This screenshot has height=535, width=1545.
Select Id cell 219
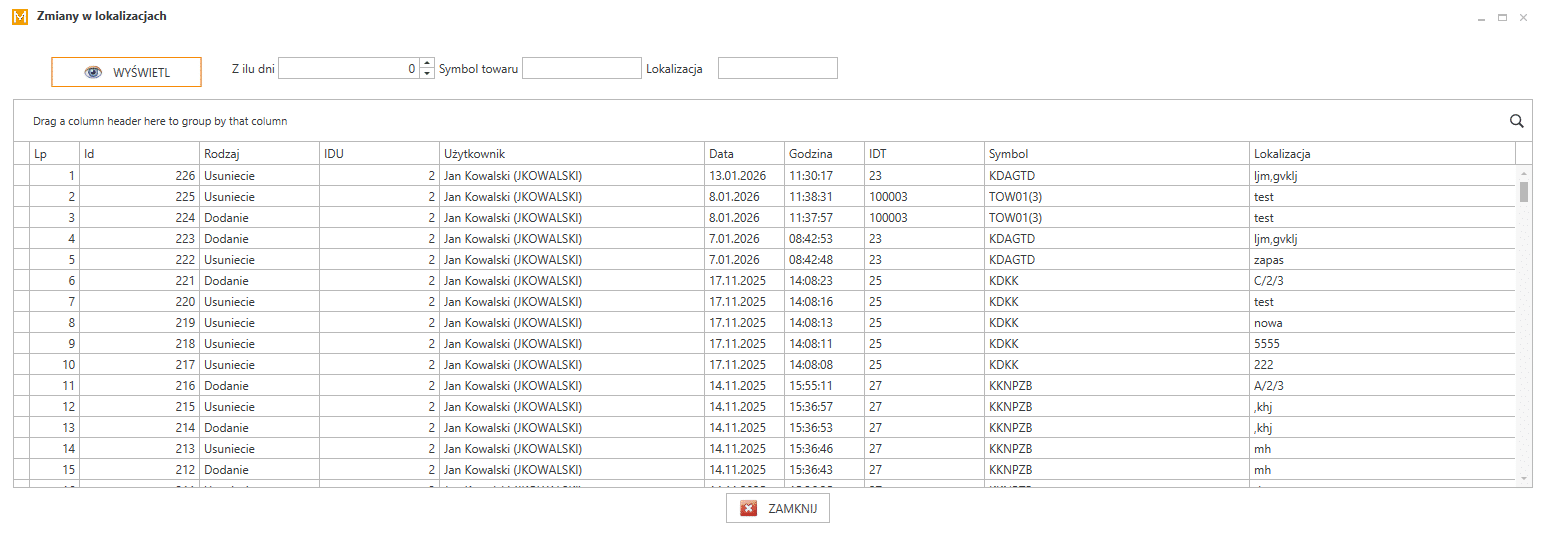point(139,323)
